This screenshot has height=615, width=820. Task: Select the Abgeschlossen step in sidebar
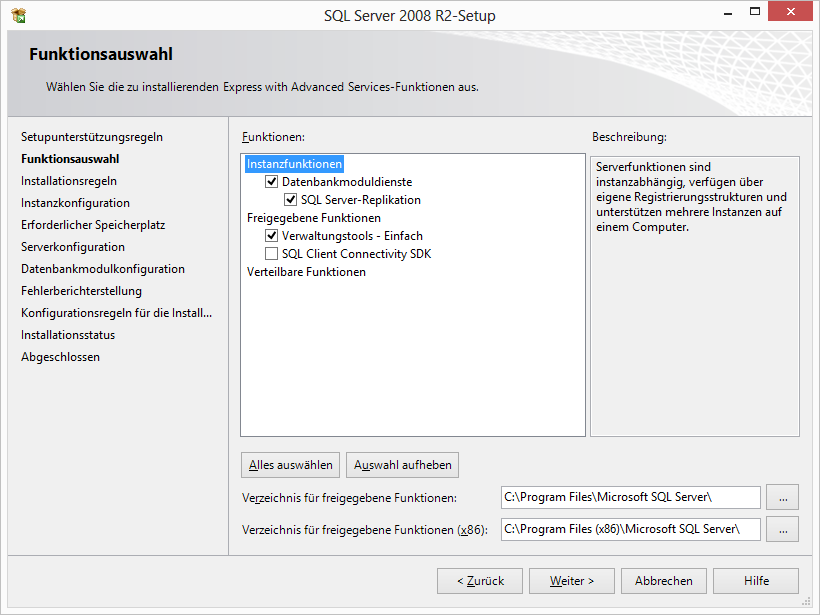click(x=60, y=357)
